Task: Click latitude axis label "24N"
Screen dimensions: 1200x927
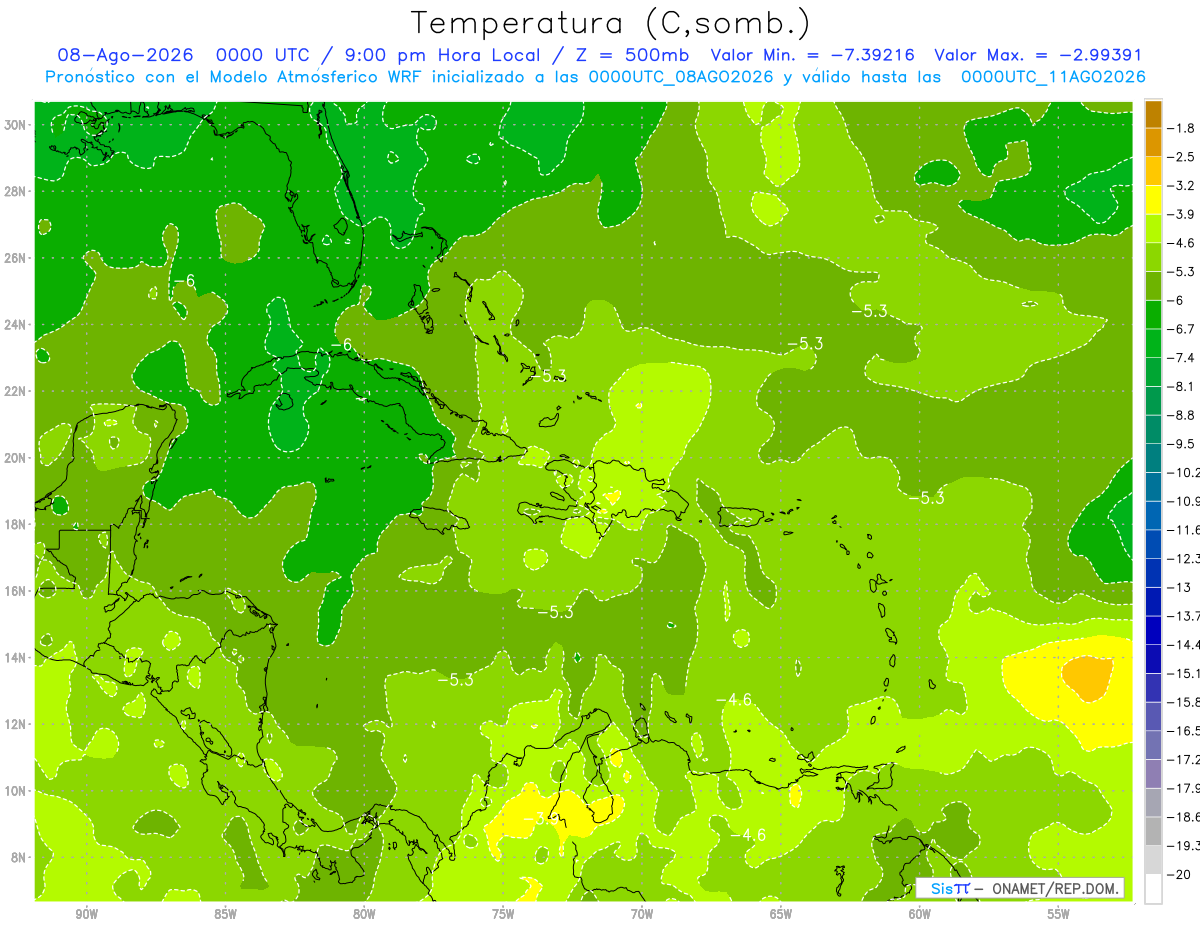Action: pos(16,325)
